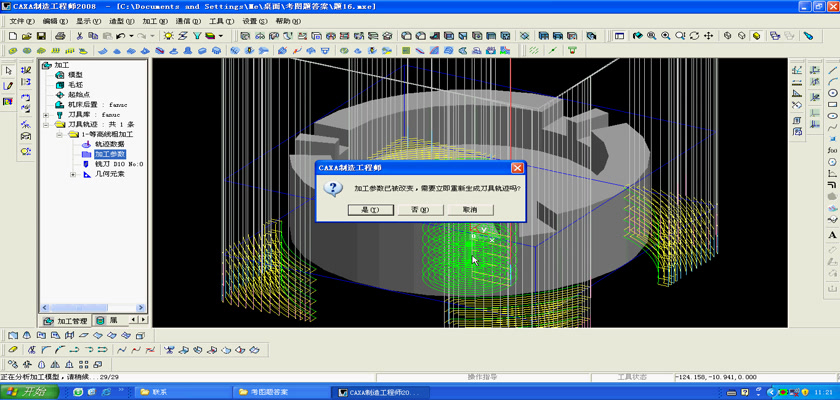Open the layer color stack dropdown arrow
This screenshot has width=840, height=400.
(220, 36)
